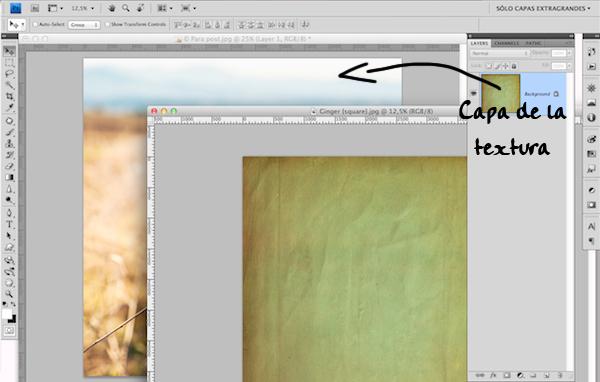Select the History Brush tool
600x382 pixels.
coord(9,155)
